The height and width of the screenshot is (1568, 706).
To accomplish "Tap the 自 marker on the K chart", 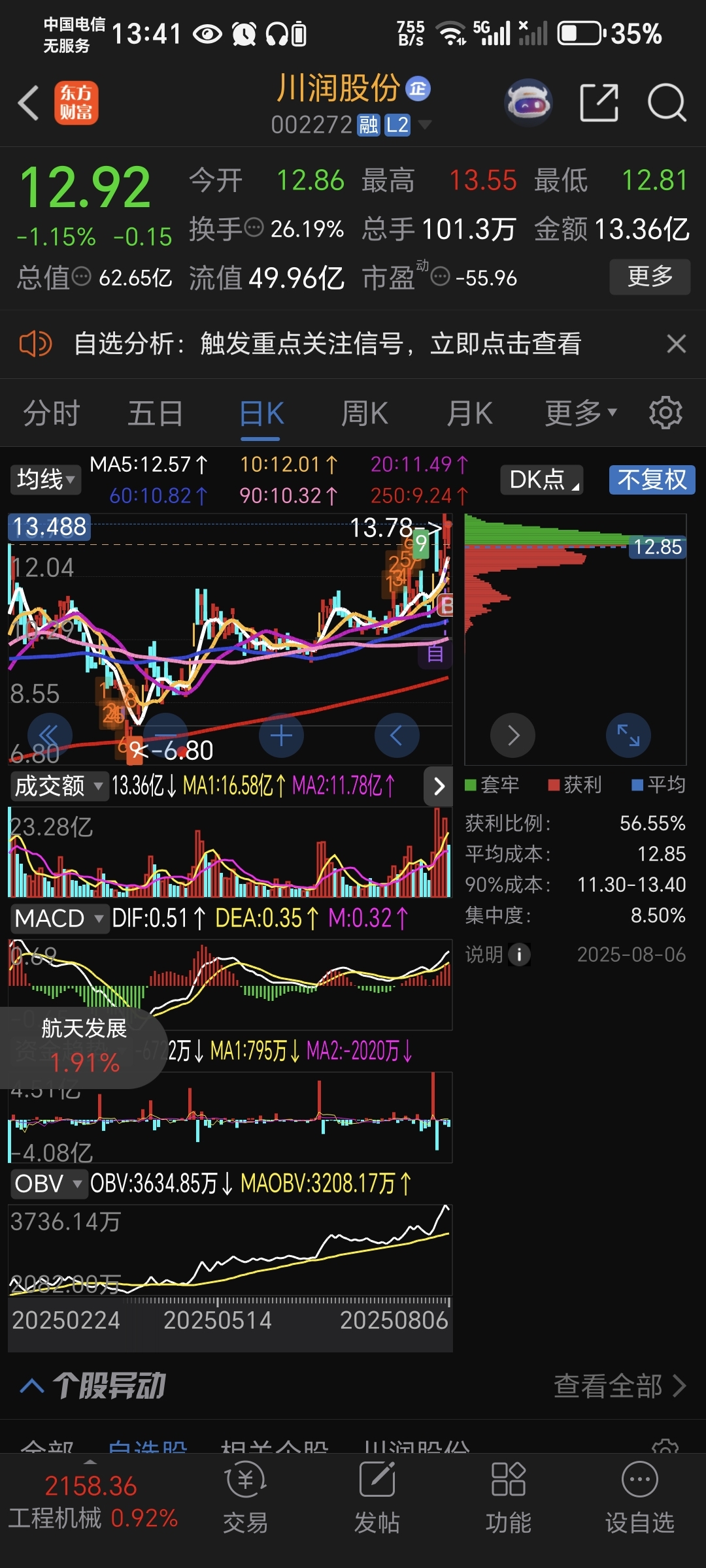I will coord(435,653).
